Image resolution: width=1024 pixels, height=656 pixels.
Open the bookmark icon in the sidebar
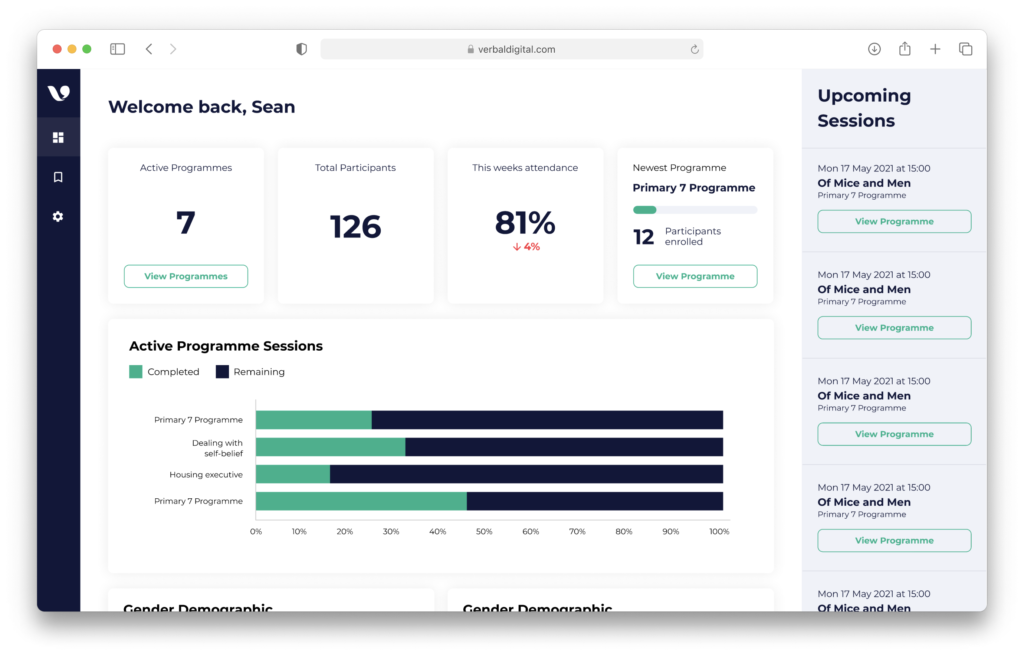point(58,177)
